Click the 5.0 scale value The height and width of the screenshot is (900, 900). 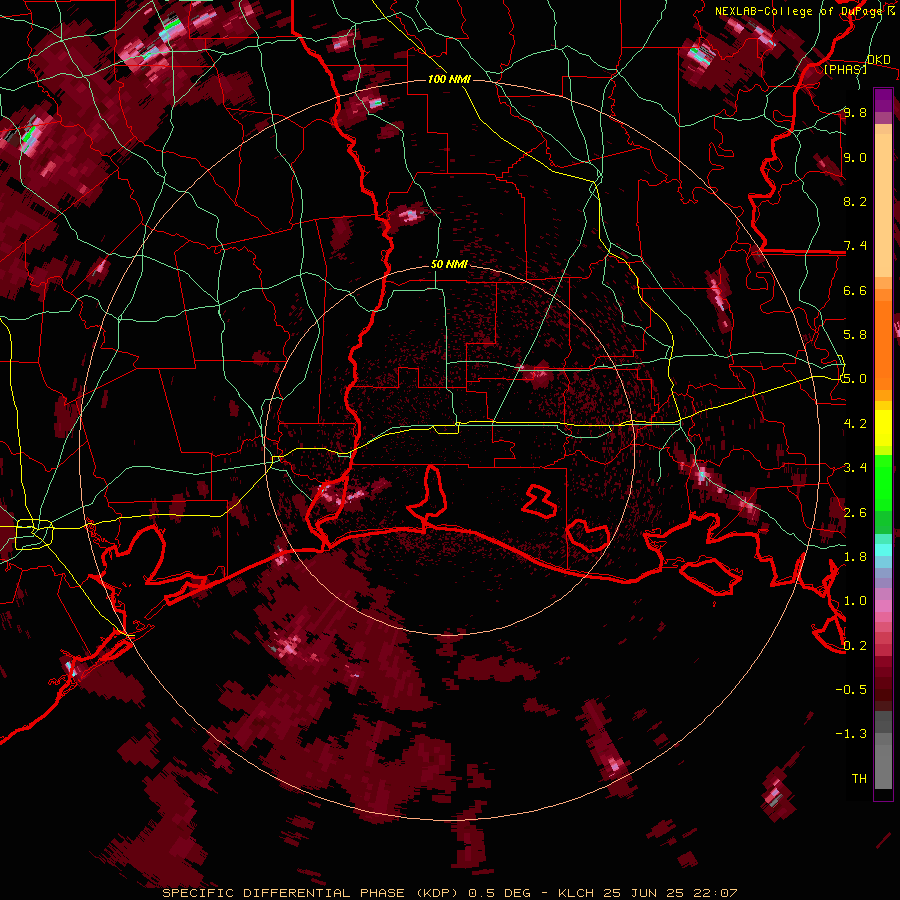[855, 379]
